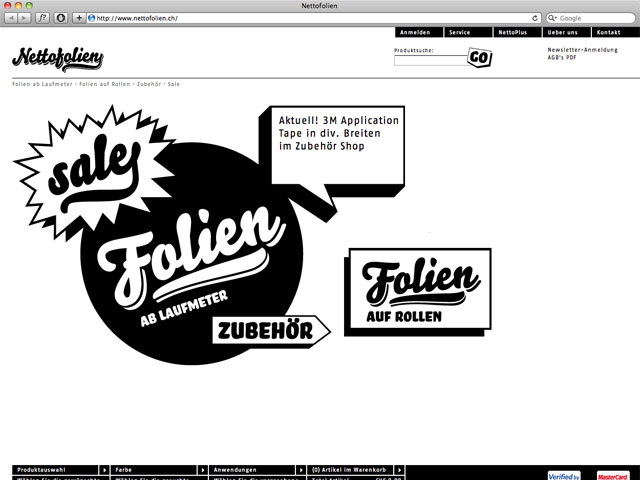The image size is (640, 480).
Task: Open the Anwendungen bottom tab
Action: 252,470
